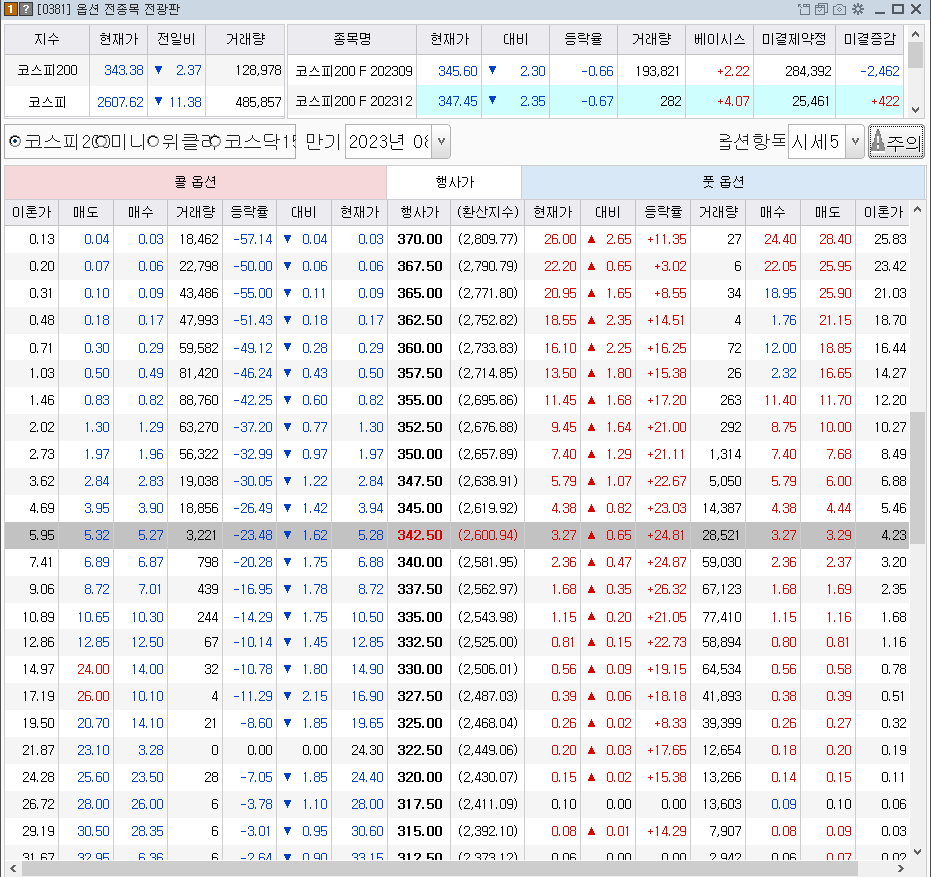The height and width of the screenshot is (877, 931).
Task: Click the left arrow of horizontal scrollbar
Action: tap(12, 869)
